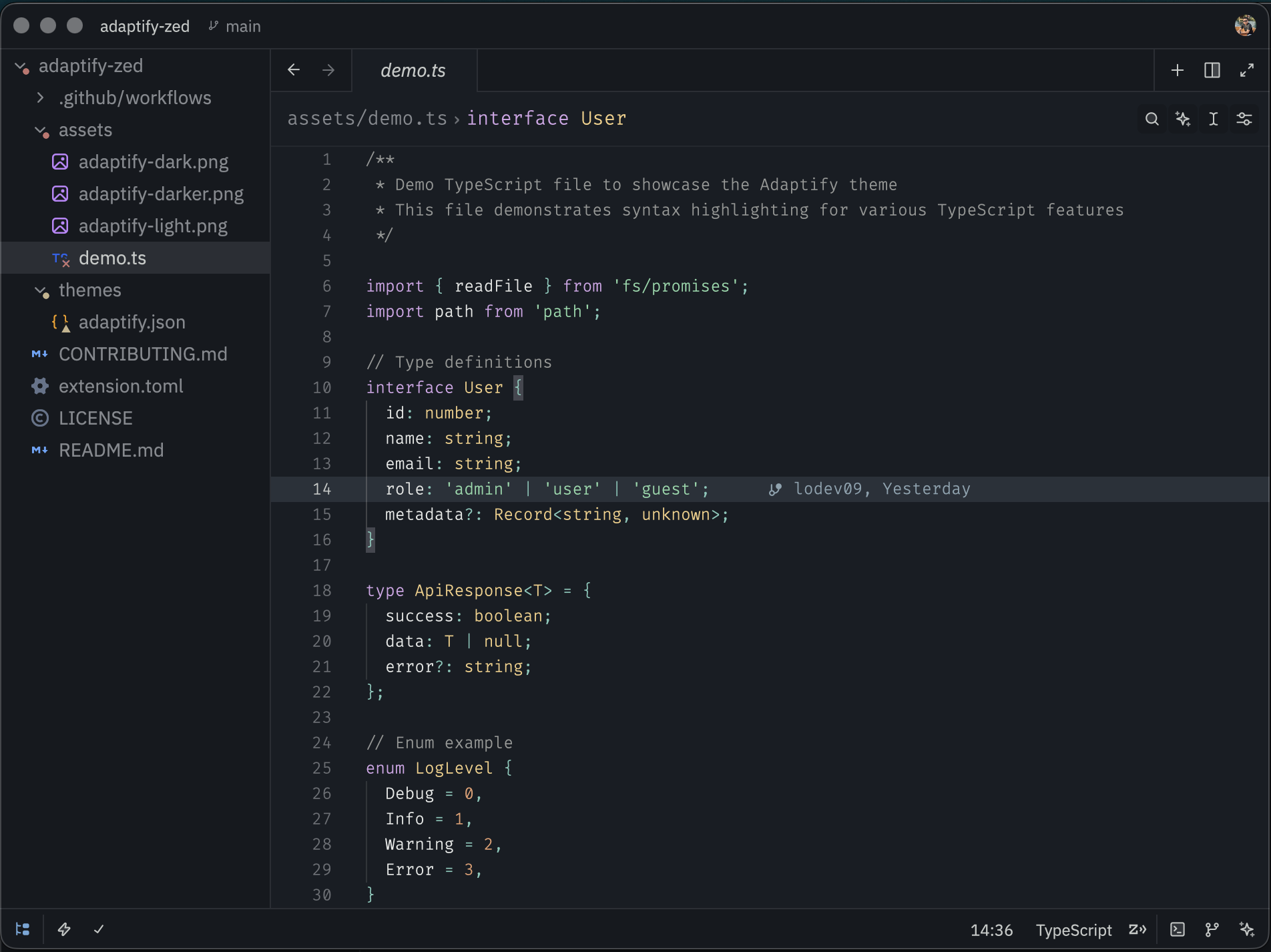Click line number 18 in the gutter
1271x952 pixels.
(322, 591)
